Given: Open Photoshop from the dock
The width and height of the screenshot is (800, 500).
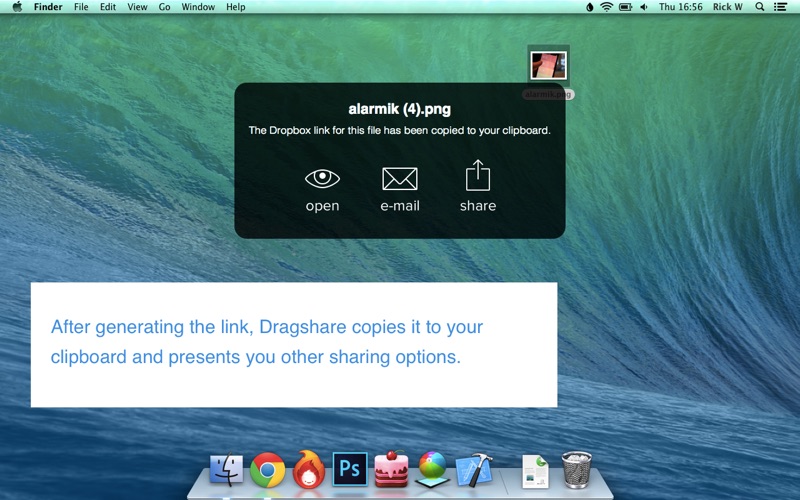Looking at the screenshot, I should [351, 468].
